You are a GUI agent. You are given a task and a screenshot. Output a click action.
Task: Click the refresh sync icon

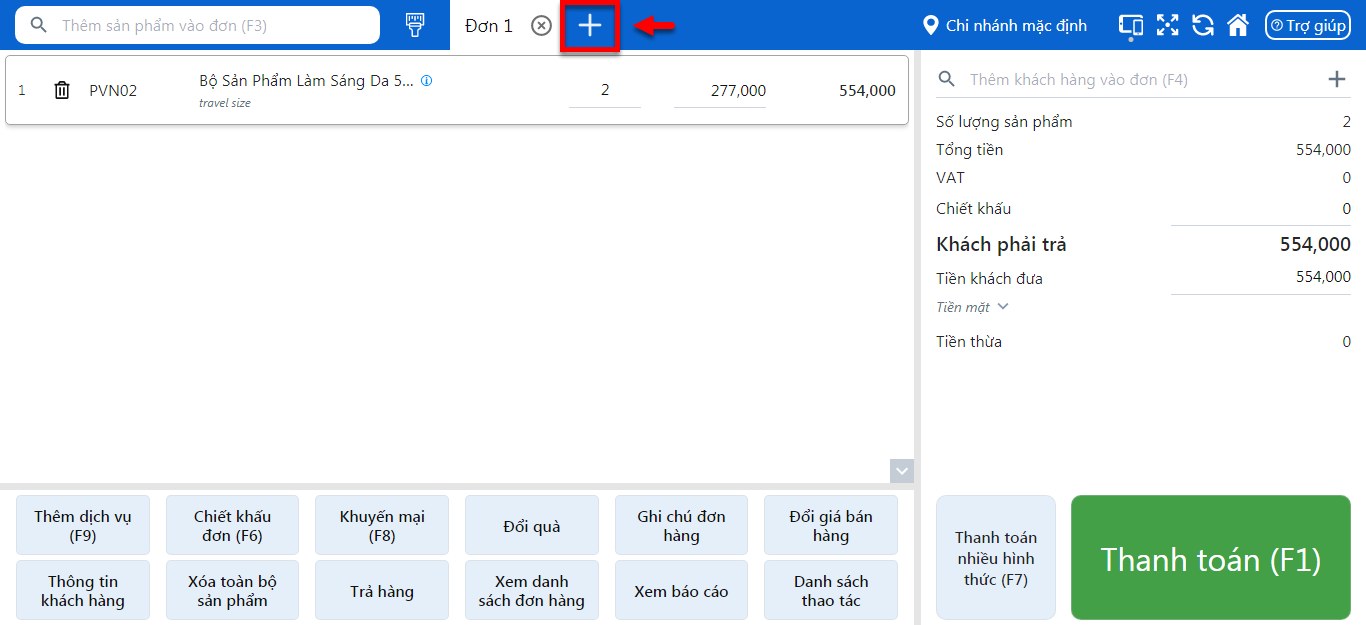(x=1203, y=26)
